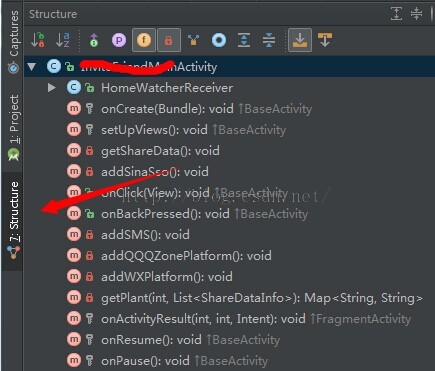Click the expand-all icon in Structure header
The width and height of the screenshot is (435, 371).
point(396,14)
